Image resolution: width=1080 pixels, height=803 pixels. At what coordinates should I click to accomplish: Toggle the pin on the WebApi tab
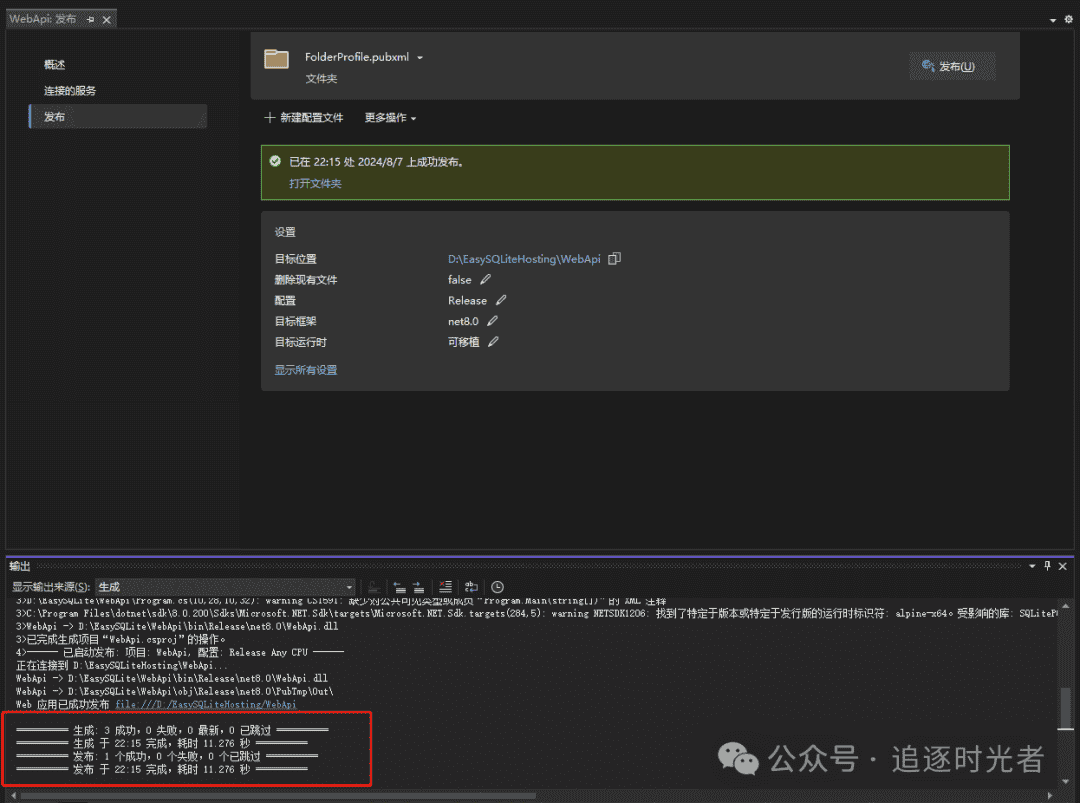click(x=93, y=17)
